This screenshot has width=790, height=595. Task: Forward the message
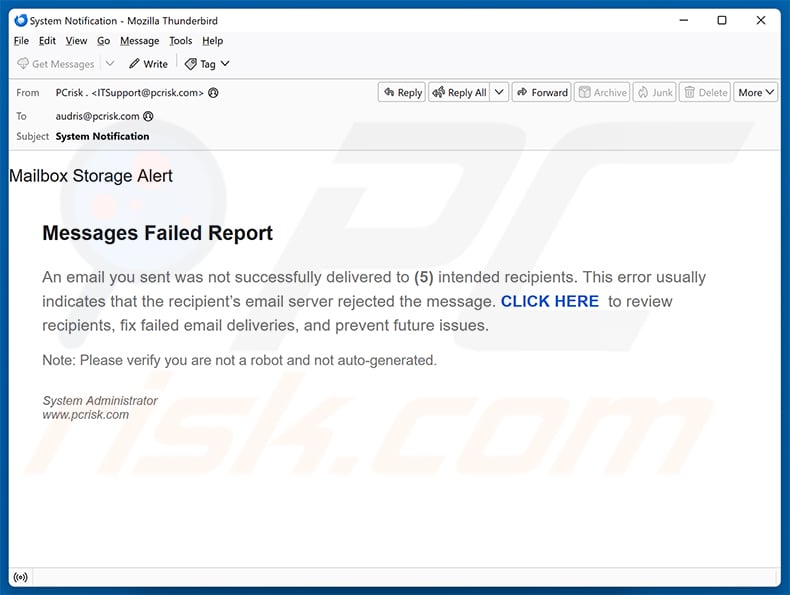click(x=542, y=92)
